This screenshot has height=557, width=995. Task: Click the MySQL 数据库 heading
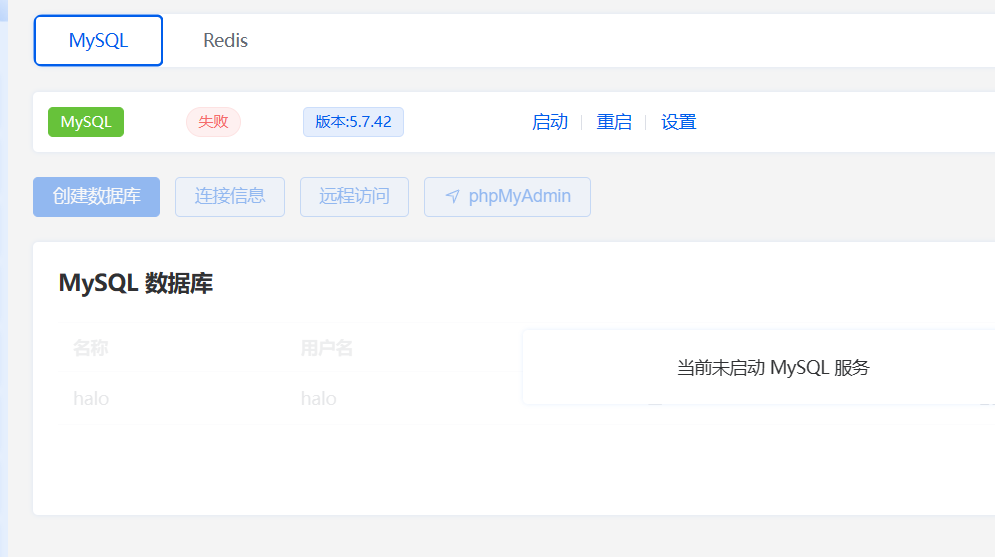click(136, 283)
